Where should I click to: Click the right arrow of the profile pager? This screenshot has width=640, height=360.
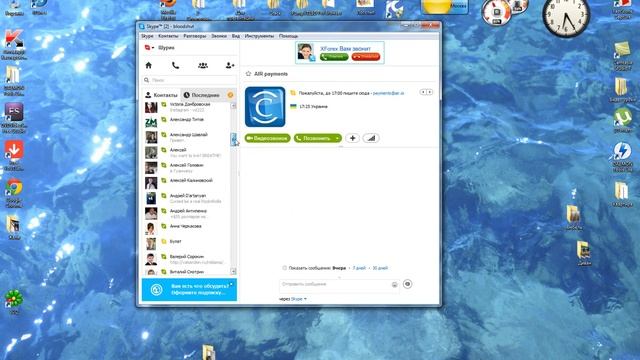click(429, 92)
